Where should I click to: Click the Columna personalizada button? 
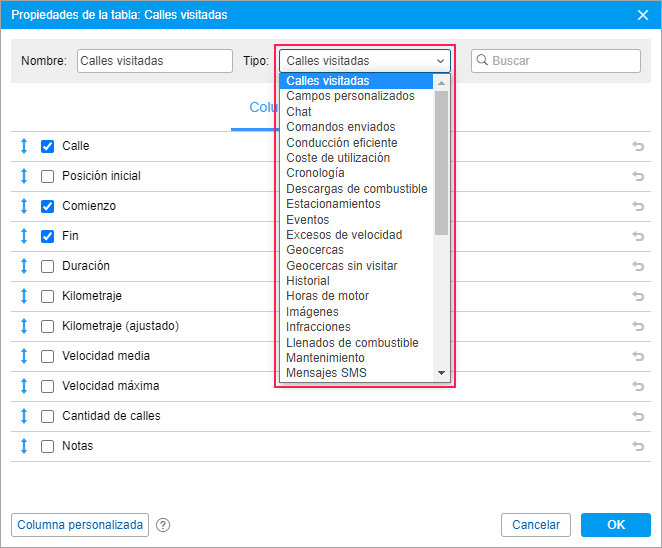point(80,525)
